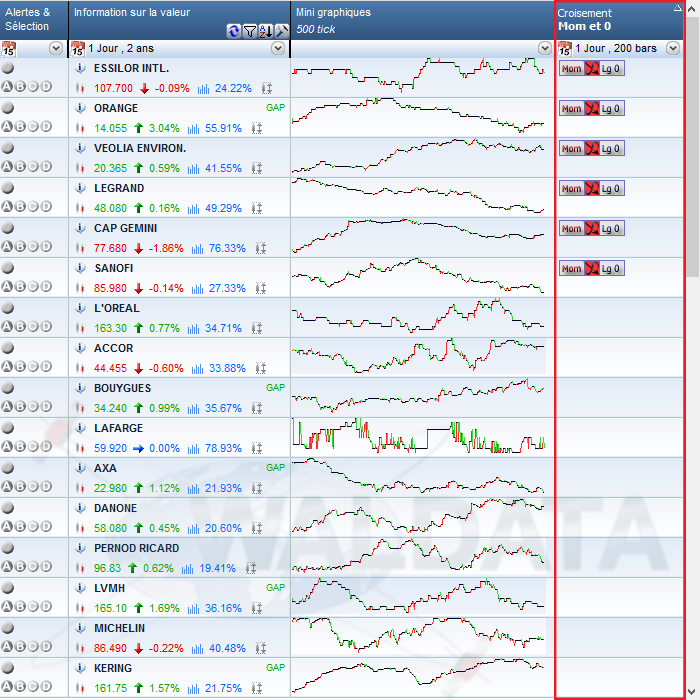Click calendar icon in Alertes & Sélection column
The width and height of the screenshot is (700, 700).
pos(8,49)
